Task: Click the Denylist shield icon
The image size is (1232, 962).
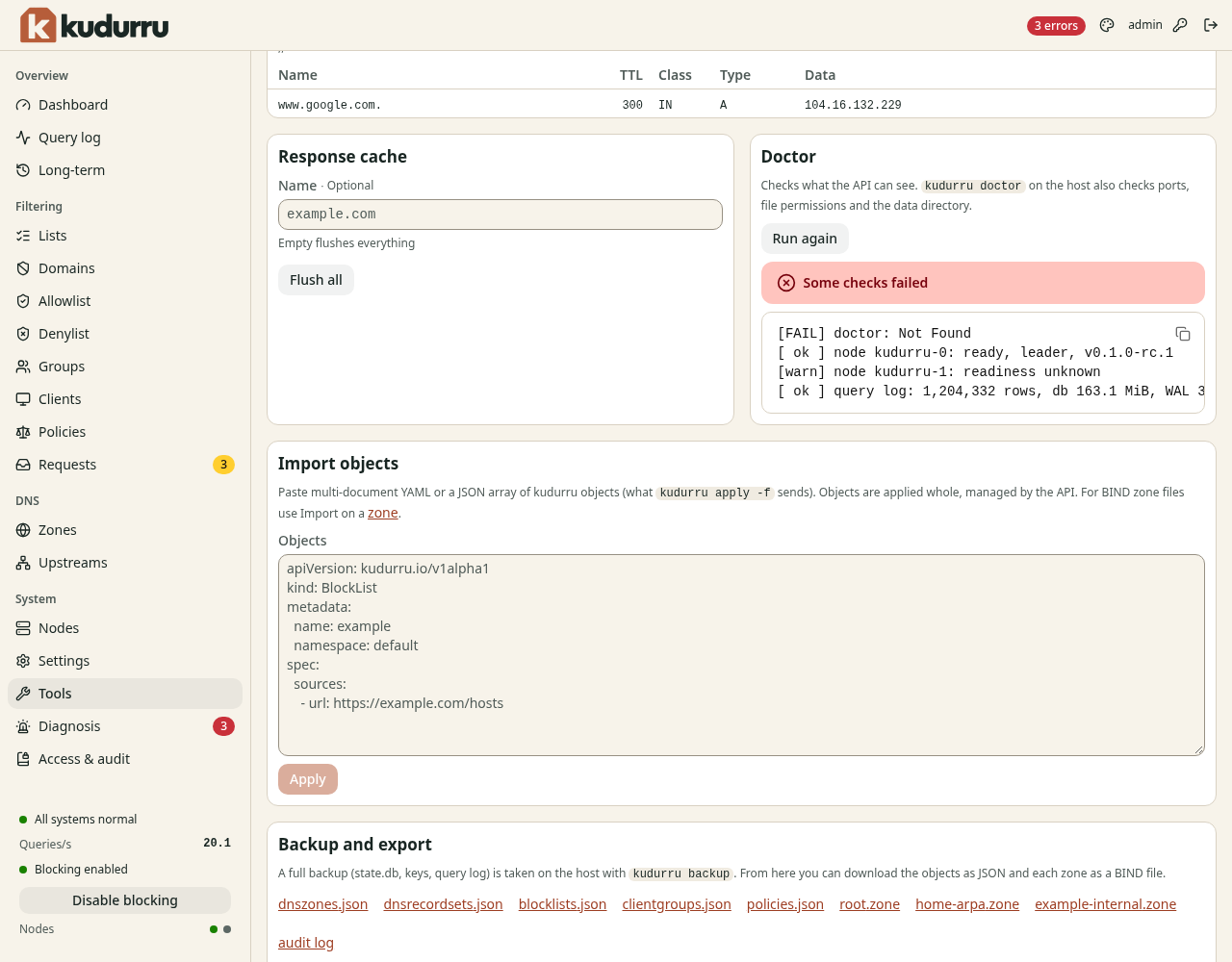Action: [x=23, y=334]
